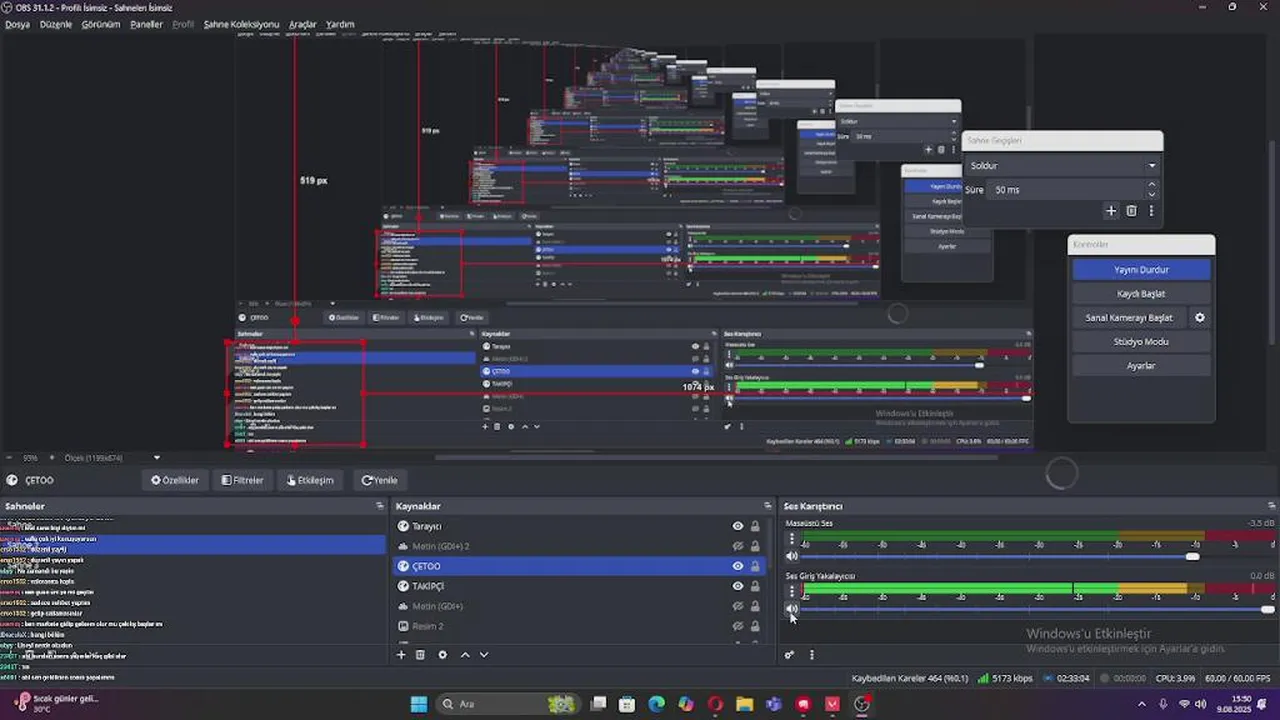Click the Ses Giriş Yakalayıcısı volume slider
1280x720 pixels.
pyautogui.click(x=1038, y=609)
